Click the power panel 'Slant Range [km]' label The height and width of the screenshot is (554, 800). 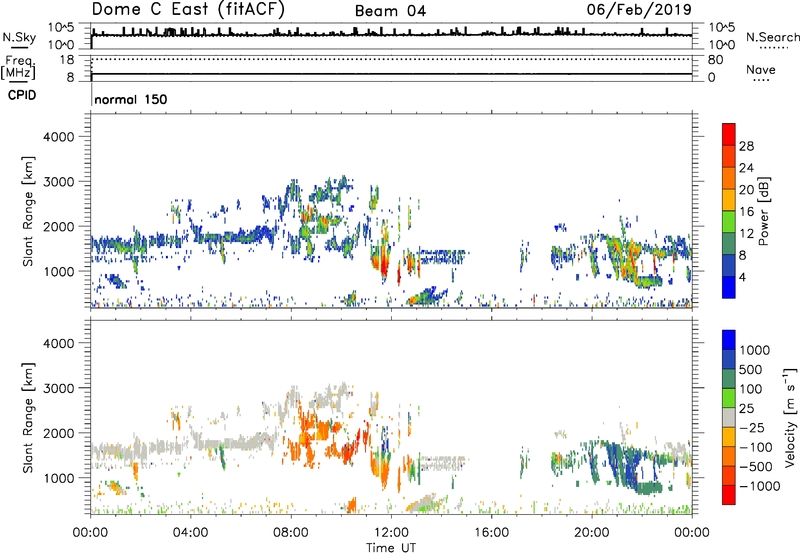[x=29, y=211]
